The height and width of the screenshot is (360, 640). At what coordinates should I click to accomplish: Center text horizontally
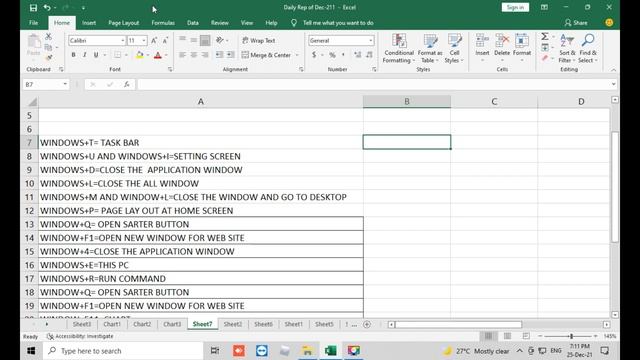point(194,55)
